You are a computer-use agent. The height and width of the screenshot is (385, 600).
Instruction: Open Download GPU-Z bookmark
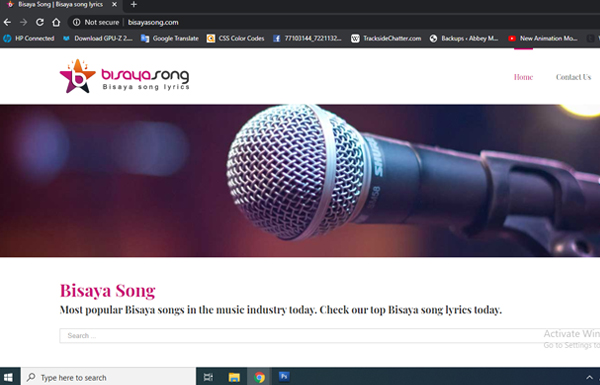click(98, 38)
